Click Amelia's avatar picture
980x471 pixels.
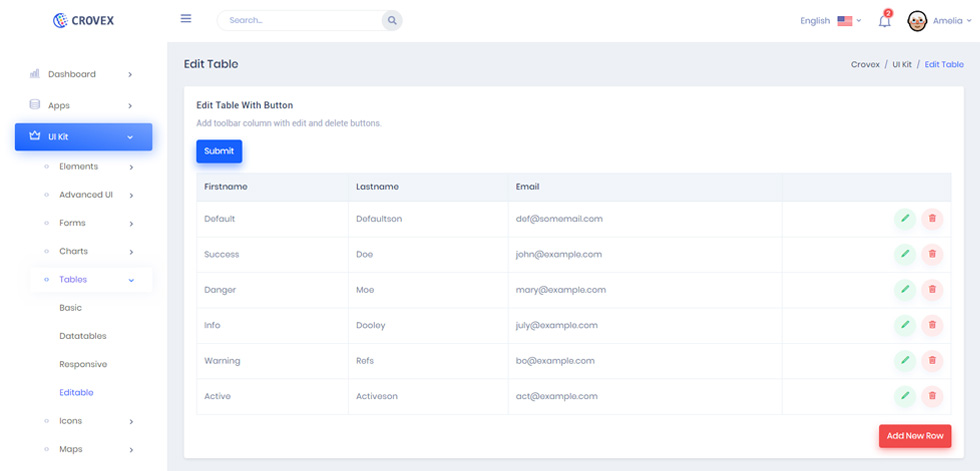(917, 21)
